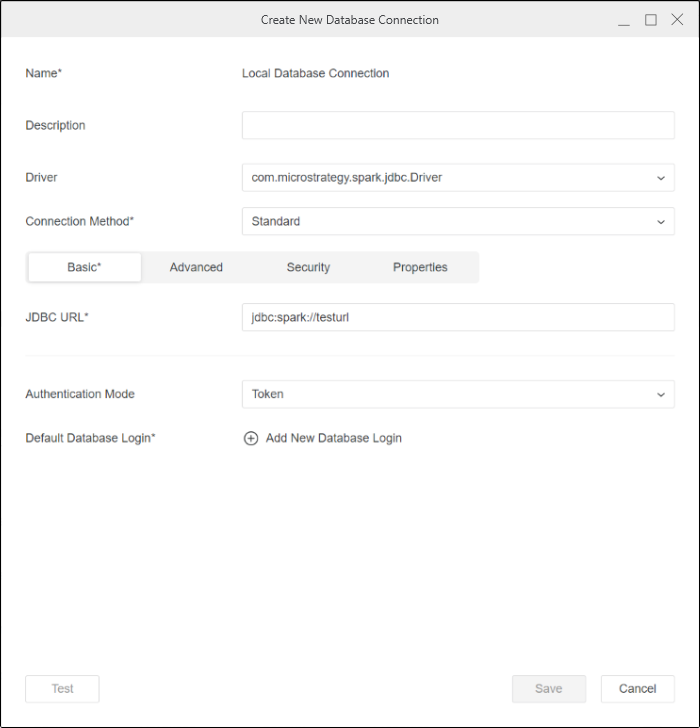Expand the Driver dropdown chevron
The height and width of the screenshot is (728, 700).
point(661,178)
